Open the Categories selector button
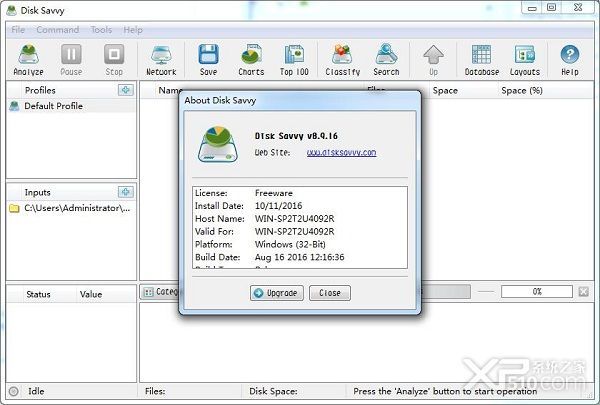 [x=160, y=292]
